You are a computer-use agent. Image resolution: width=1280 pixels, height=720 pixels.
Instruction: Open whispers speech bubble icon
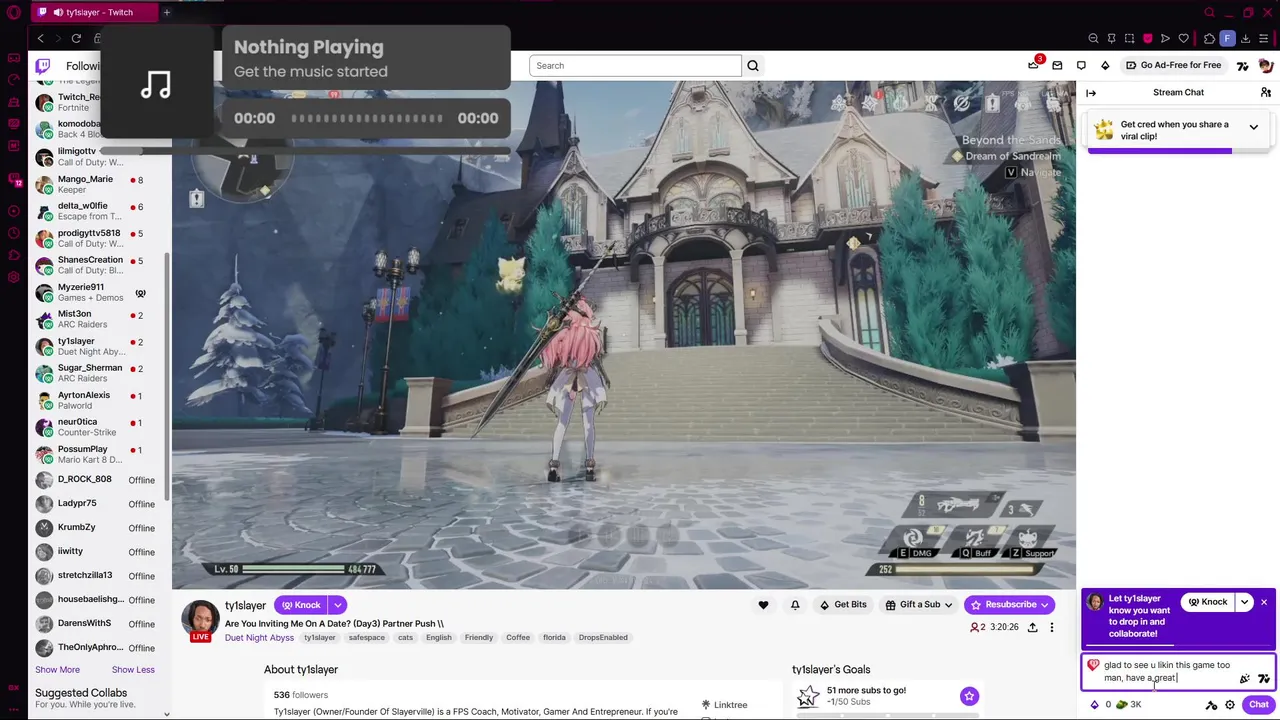[1081, 65]
